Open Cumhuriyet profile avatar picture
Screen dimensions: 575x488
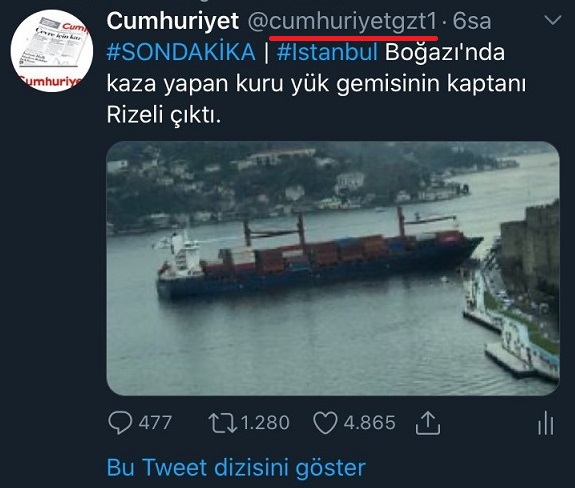click(52, 51)
